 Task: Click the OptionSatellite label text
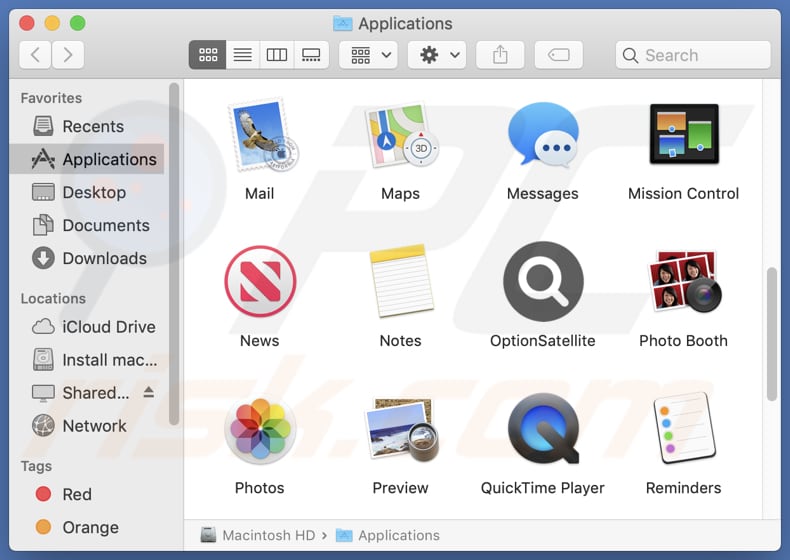click(543, 341)
